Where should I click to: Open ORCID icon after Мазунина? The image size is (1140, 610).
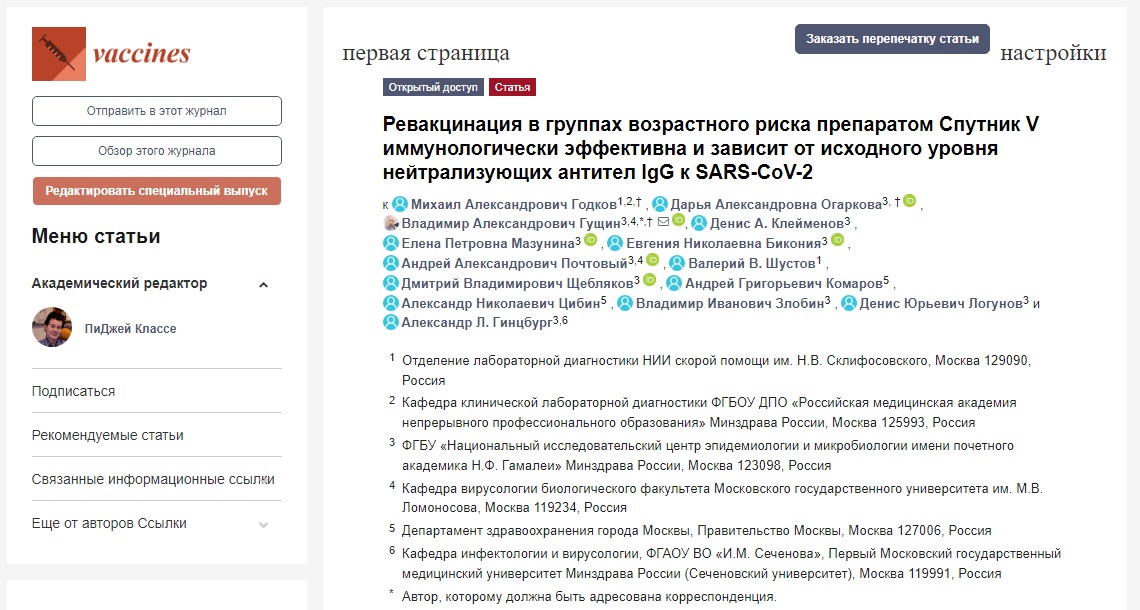[x=590, y=240]
